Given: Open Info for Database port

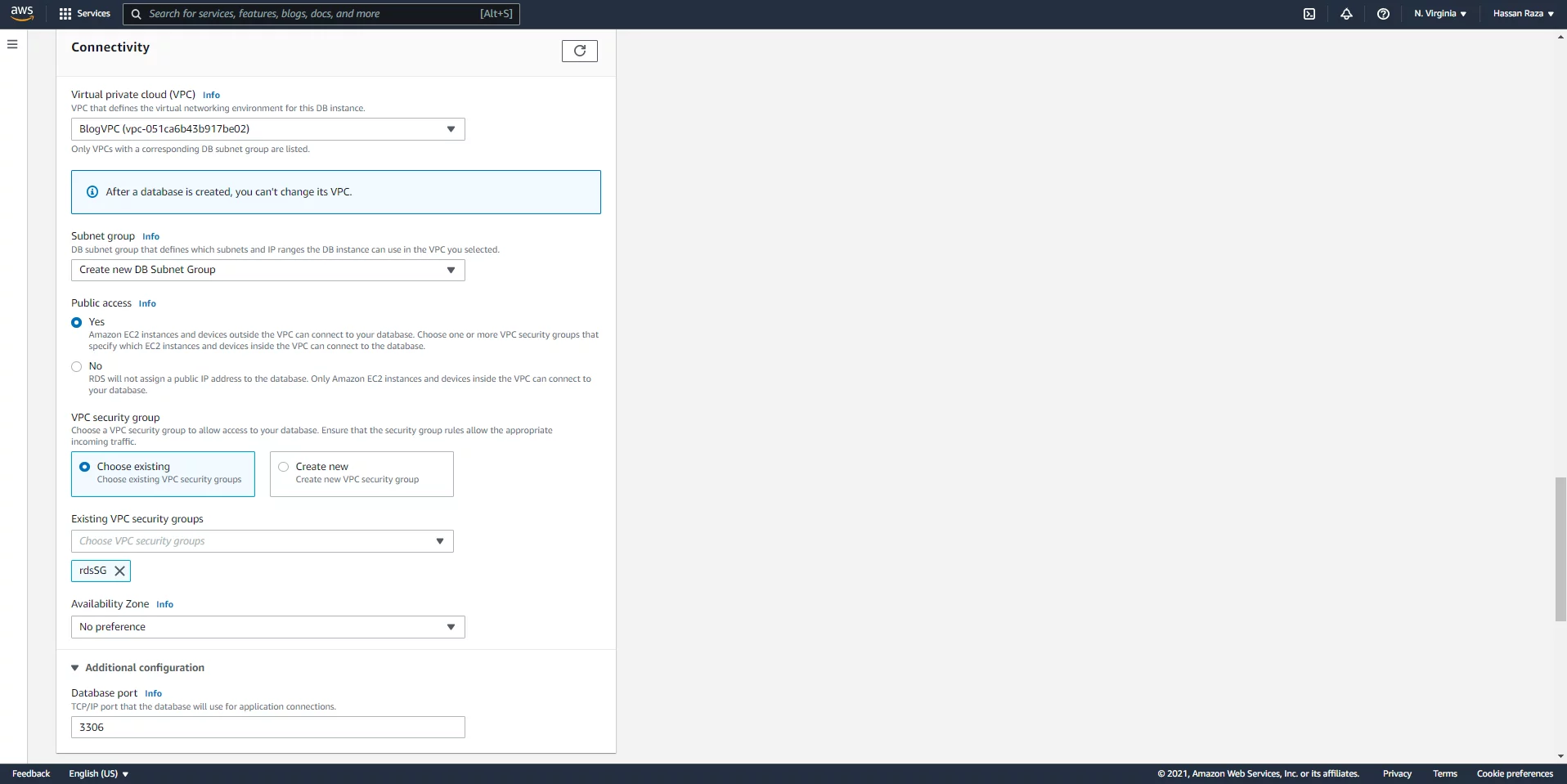Looking at the screenshot, I should pos(153,693).
